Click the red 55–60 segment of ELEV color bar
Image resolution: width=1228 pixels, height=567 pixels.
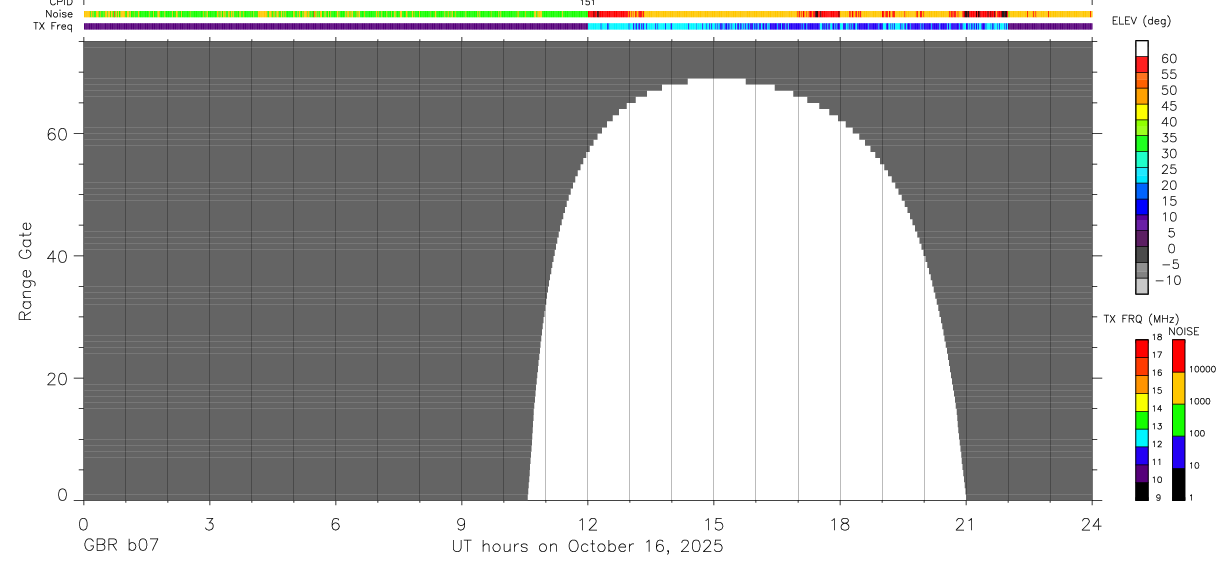(x=1142, y=64)
